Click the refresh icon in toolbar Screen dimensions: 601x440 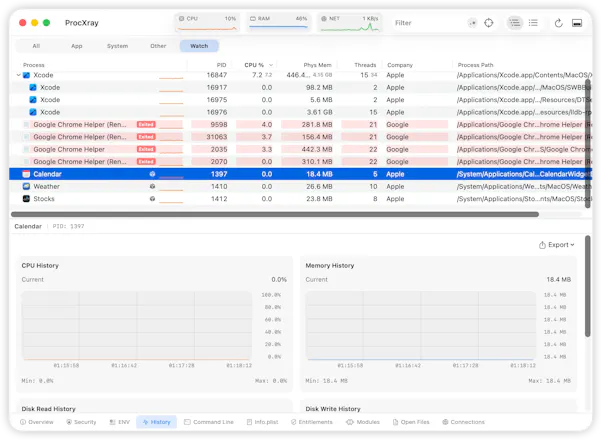point(558,23)
